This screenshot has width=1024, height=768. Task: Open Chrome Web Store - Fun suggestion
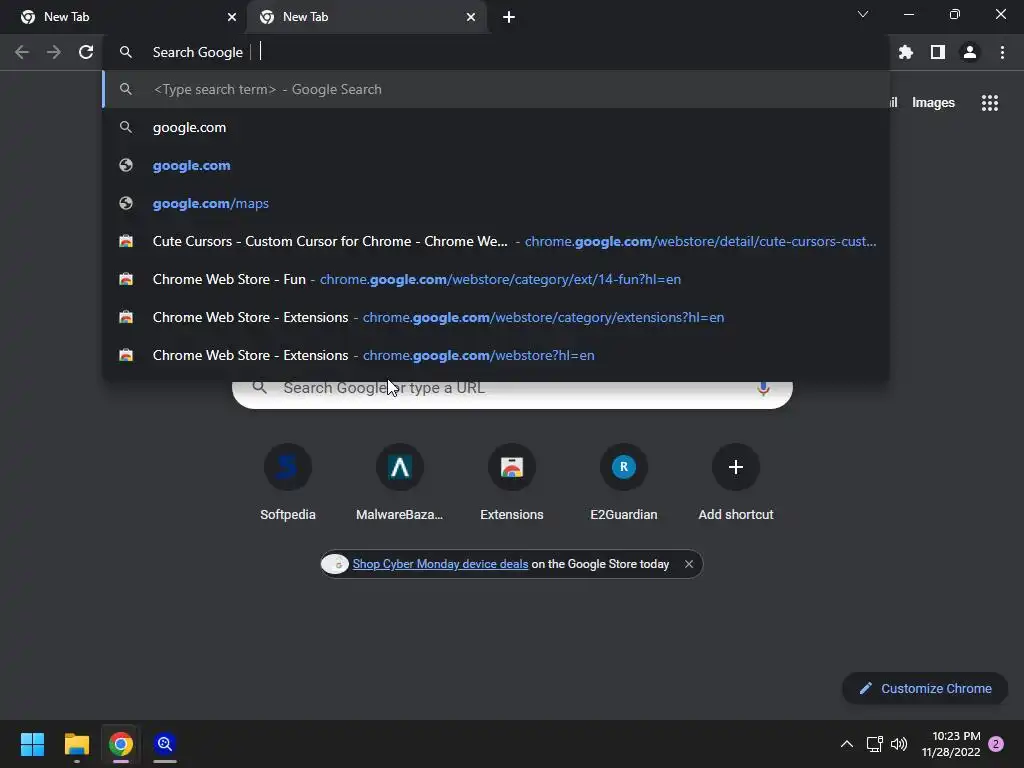pyautogui.click(x=496, y=279)
